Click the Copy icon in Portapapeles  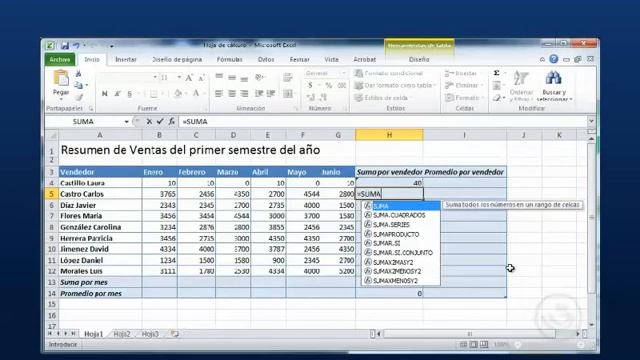[78, 85]
